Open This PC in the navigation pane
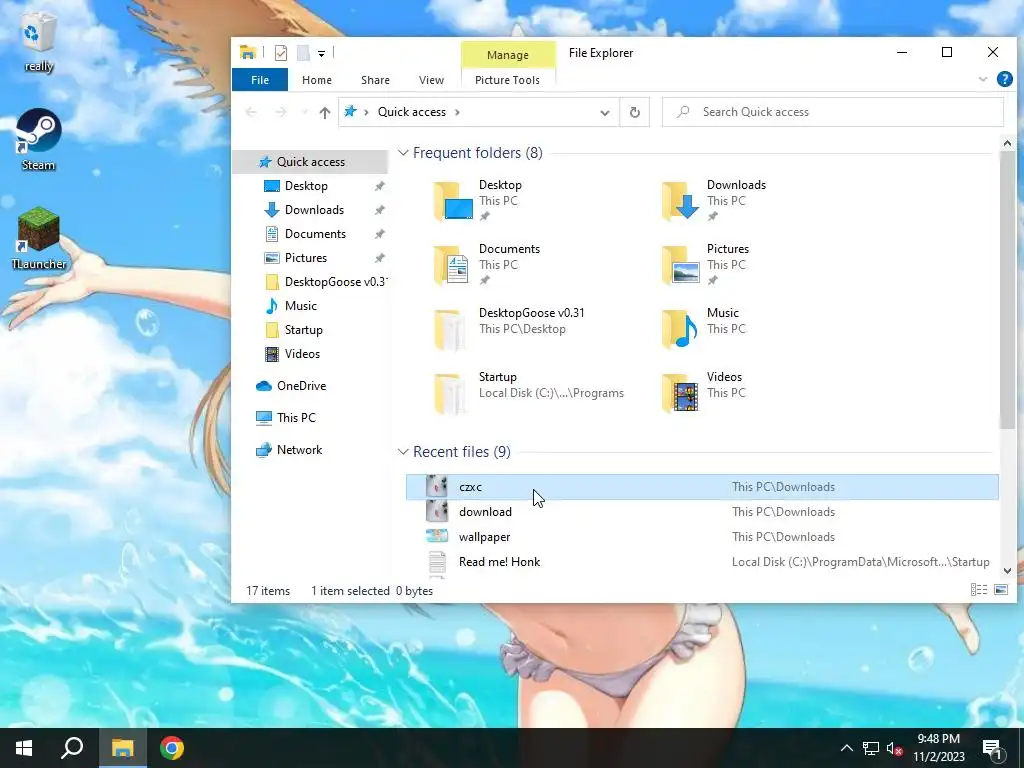Screen dimensions: 1024x768 pyautogui.click(x=296, y=417)
